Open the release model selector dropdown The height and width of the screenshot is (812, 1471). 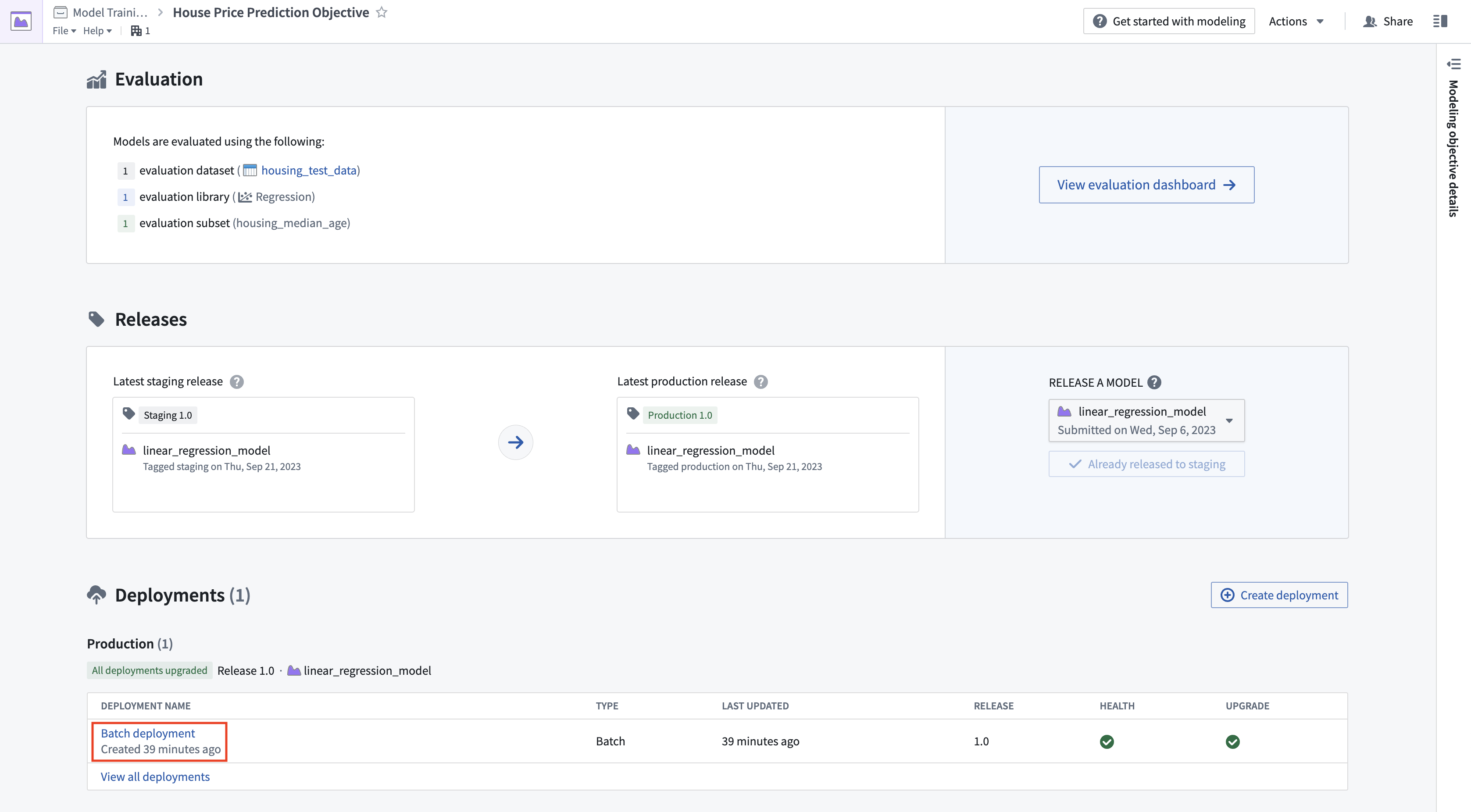[x=1146, y=420]
